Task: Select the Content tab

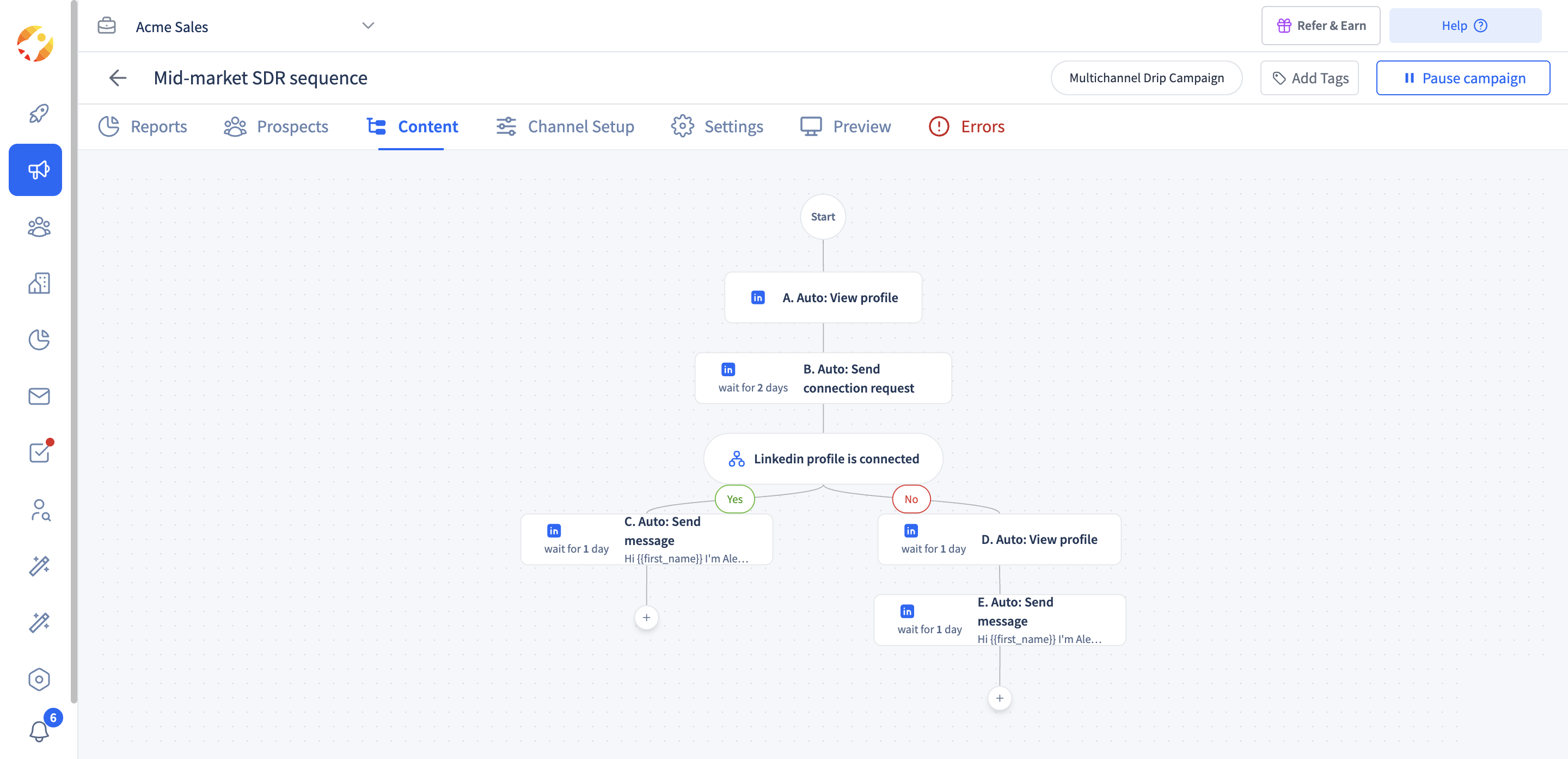Action: tap(412, 127)
